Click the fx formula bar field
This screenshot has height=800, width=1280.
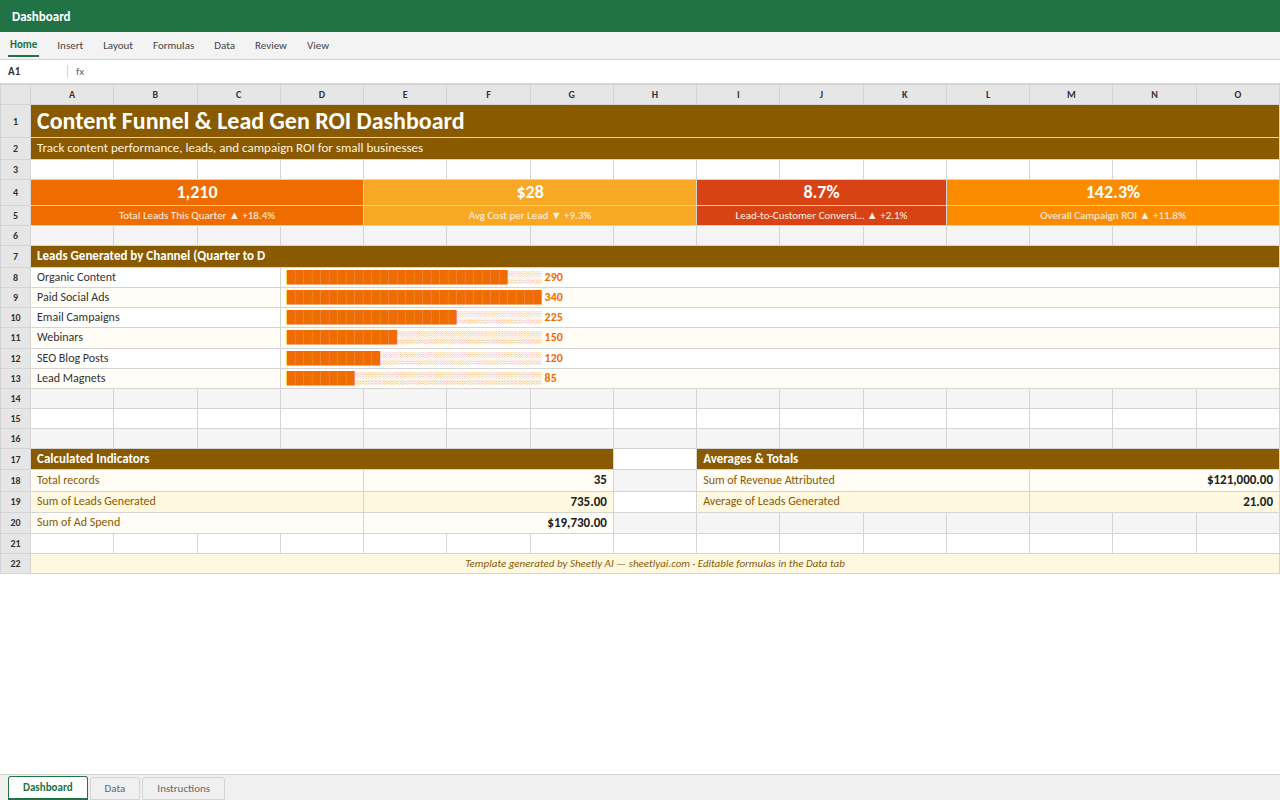click(x=680, y=71)
